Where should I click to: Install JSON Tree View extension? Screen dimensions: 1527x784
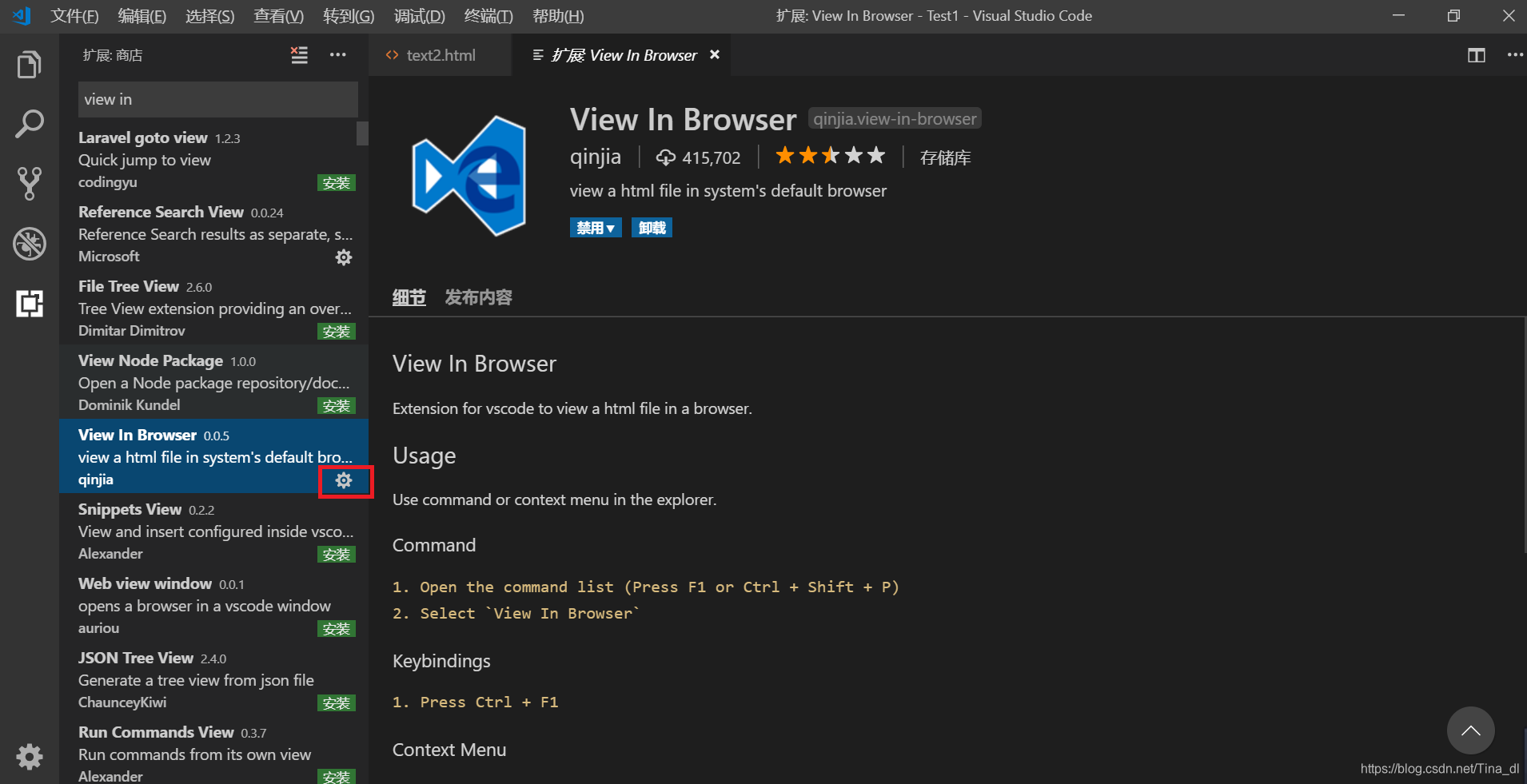coord(336,703)
